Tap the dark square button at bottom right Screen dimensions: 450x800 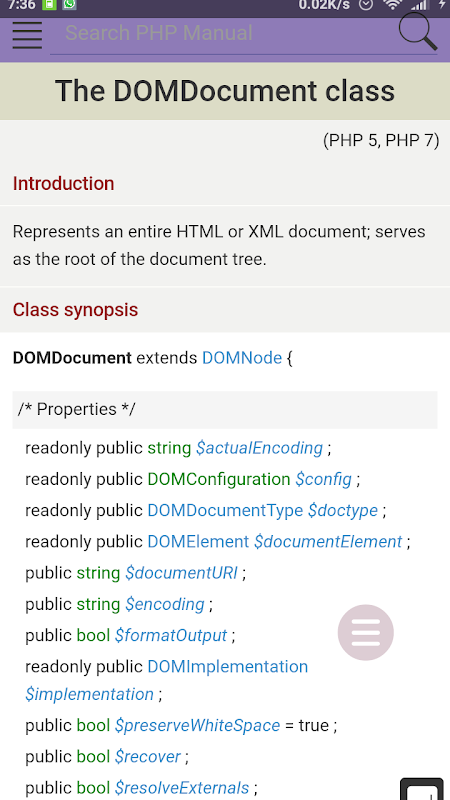(422, 789)
